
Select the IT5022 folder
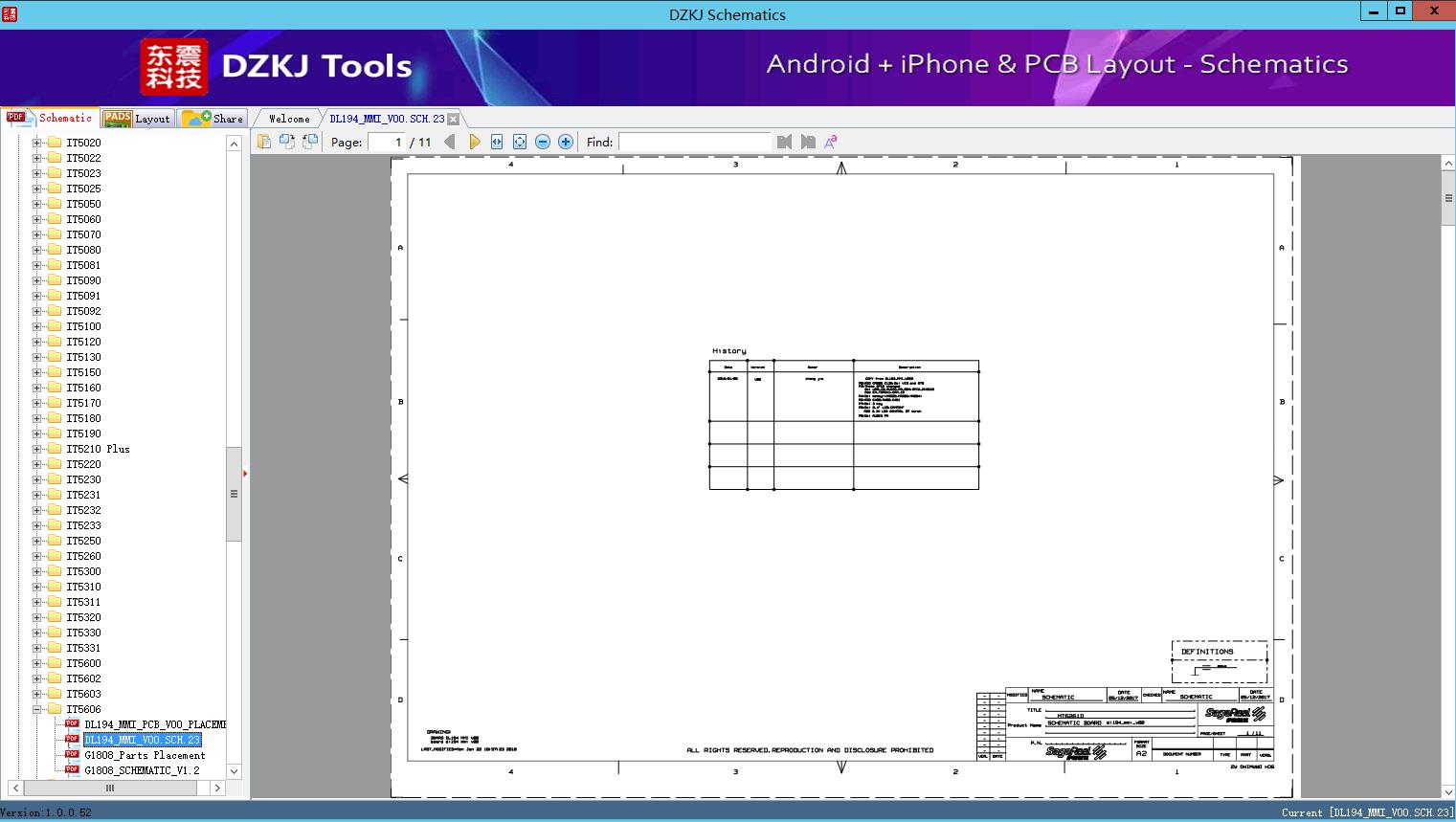[83, 158]
